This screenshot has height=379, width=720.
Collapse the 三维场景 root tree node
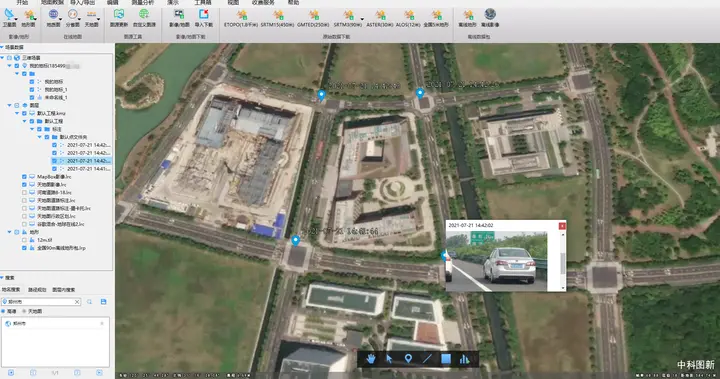2,57
